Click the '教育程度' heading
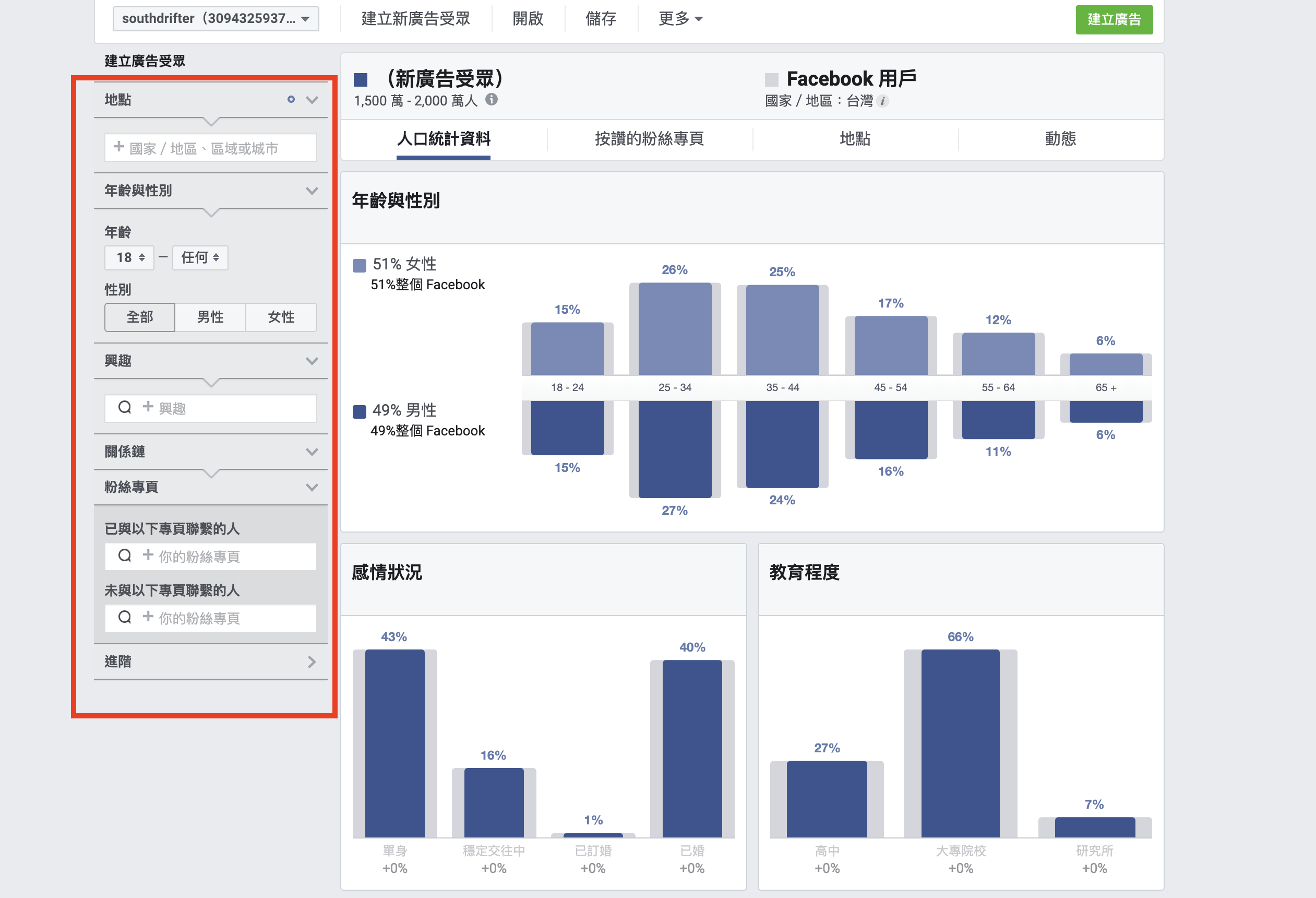1316x898 pixels. 804,572
